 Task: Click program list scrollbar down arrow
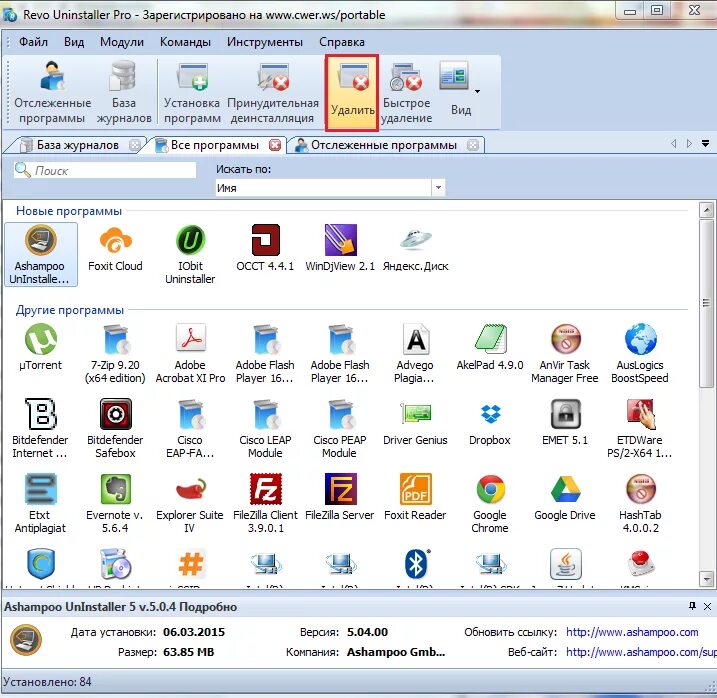pos(706,579)
